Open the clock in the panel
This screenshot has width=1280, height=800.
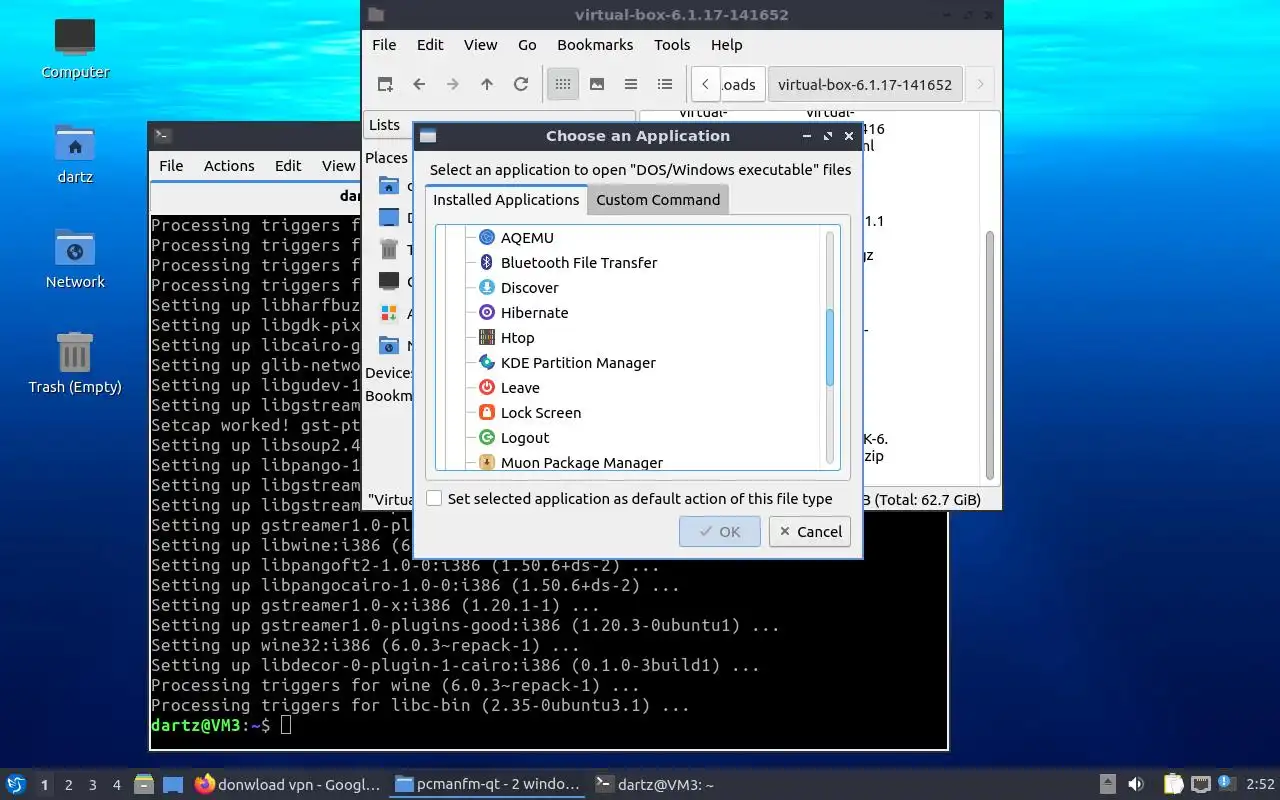tap(1261, 785)
